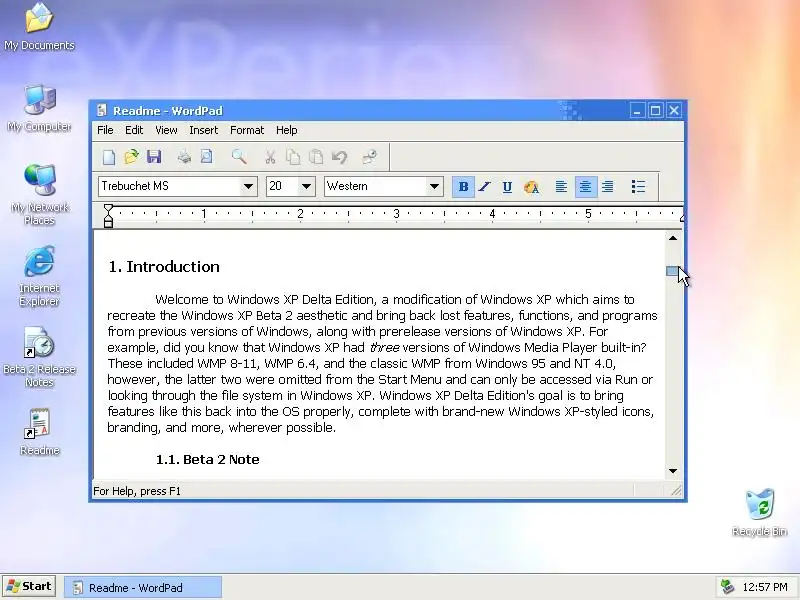Insert date and time from the toolbar
Screen dimensions: 800x600
369,157
